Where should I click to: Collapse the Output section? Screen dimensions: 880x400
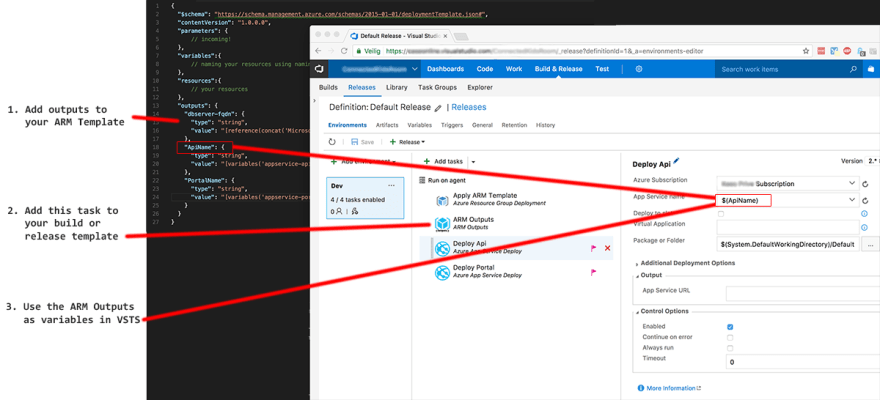pos(638,275)
